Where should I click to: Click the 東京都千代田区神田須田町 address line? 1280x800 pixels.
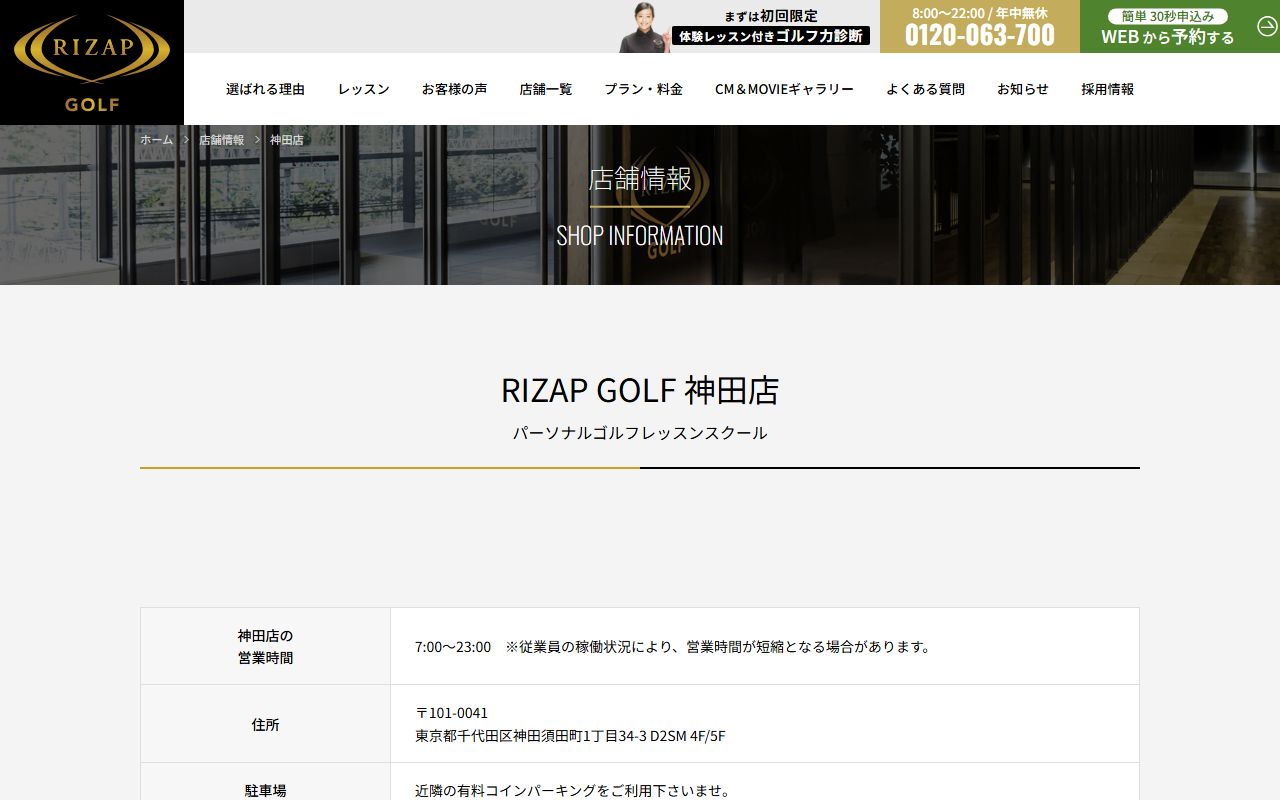570,736
